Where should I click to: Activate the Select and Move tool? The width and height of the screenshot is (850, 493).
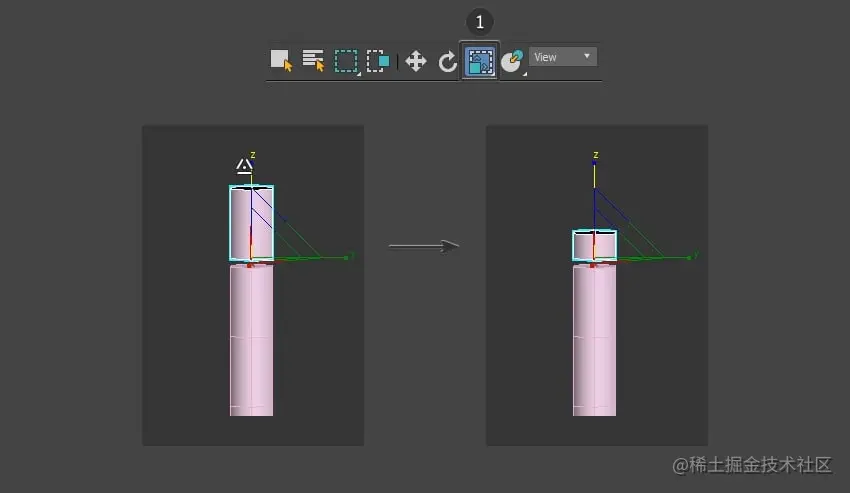click(416, 61)
